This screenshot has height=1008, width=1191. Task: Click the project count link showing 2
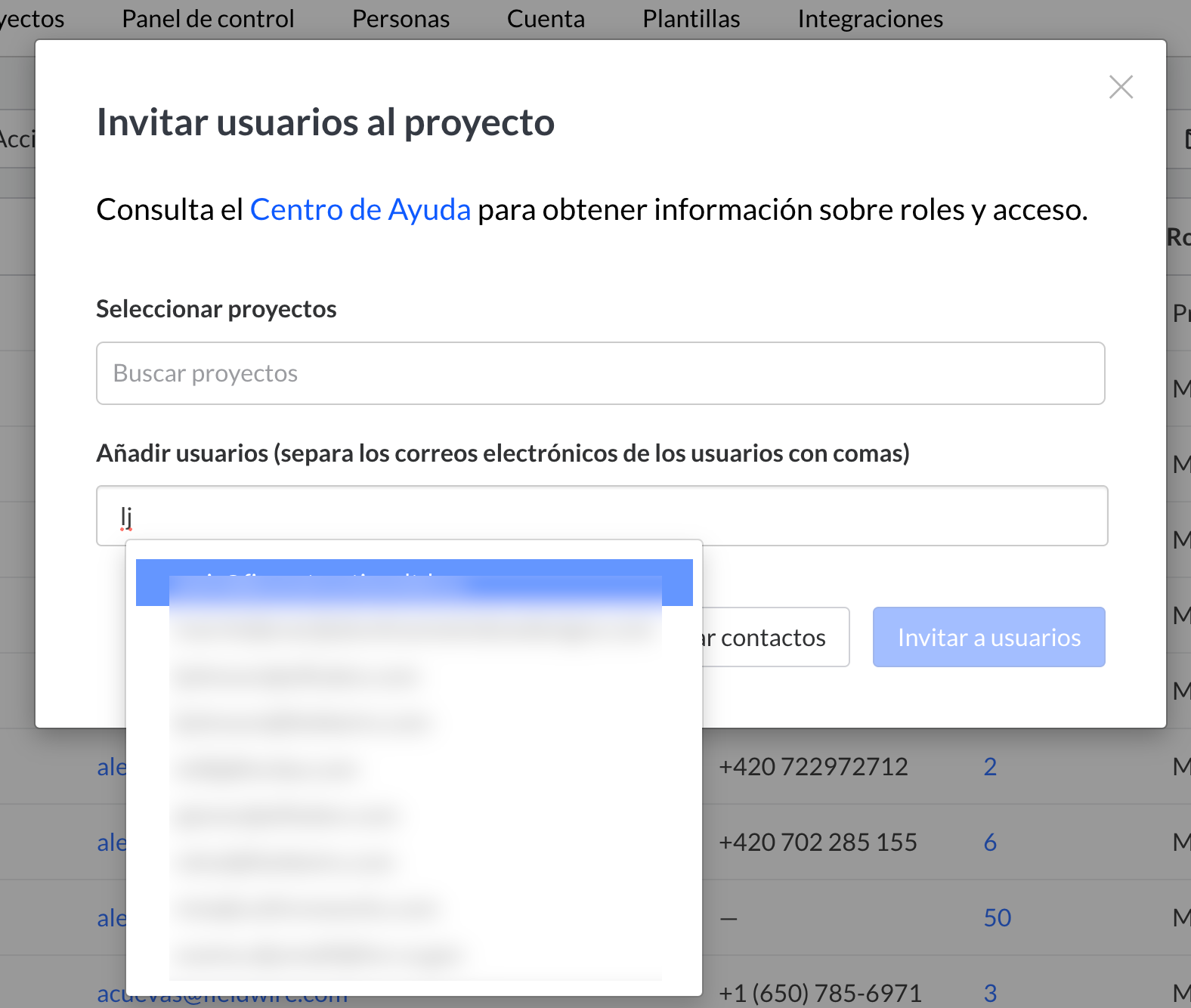click(x=990, y=766)
